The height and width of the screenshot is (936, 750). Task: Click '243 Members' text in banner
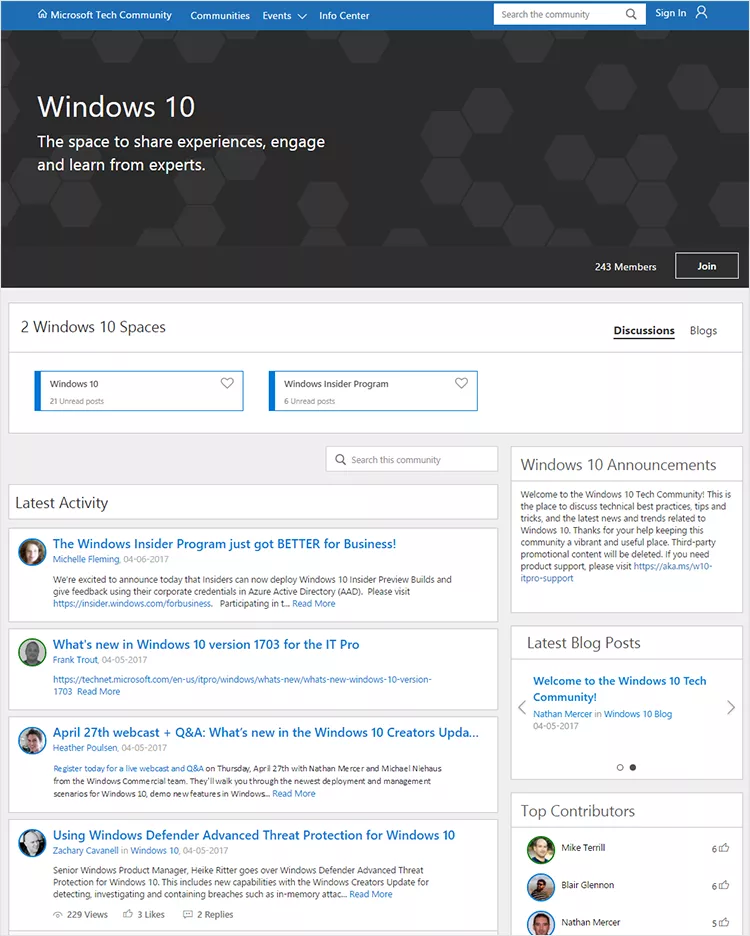click(625, 267)
